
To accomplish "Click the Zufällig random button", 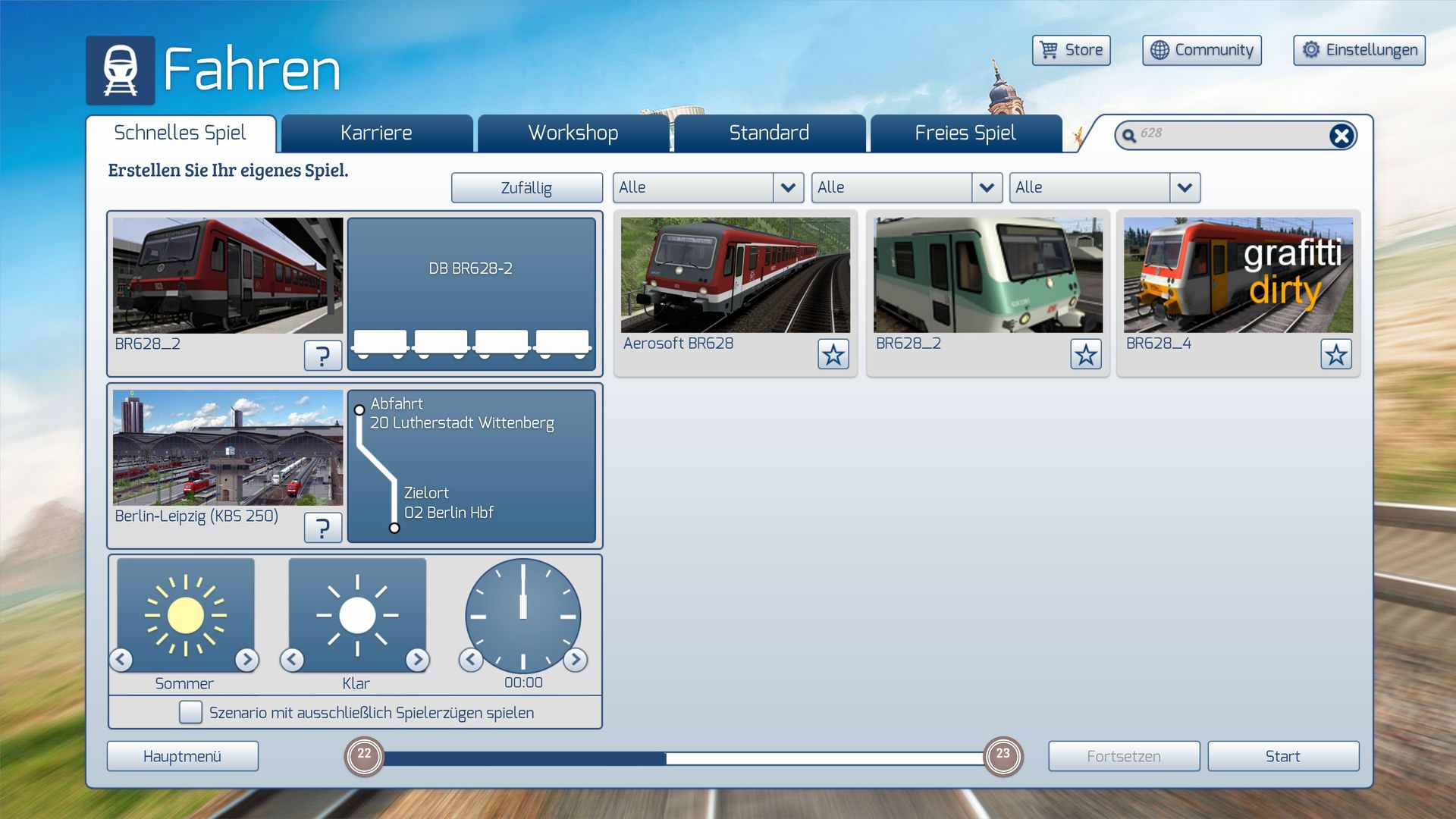I will (526, 188).
